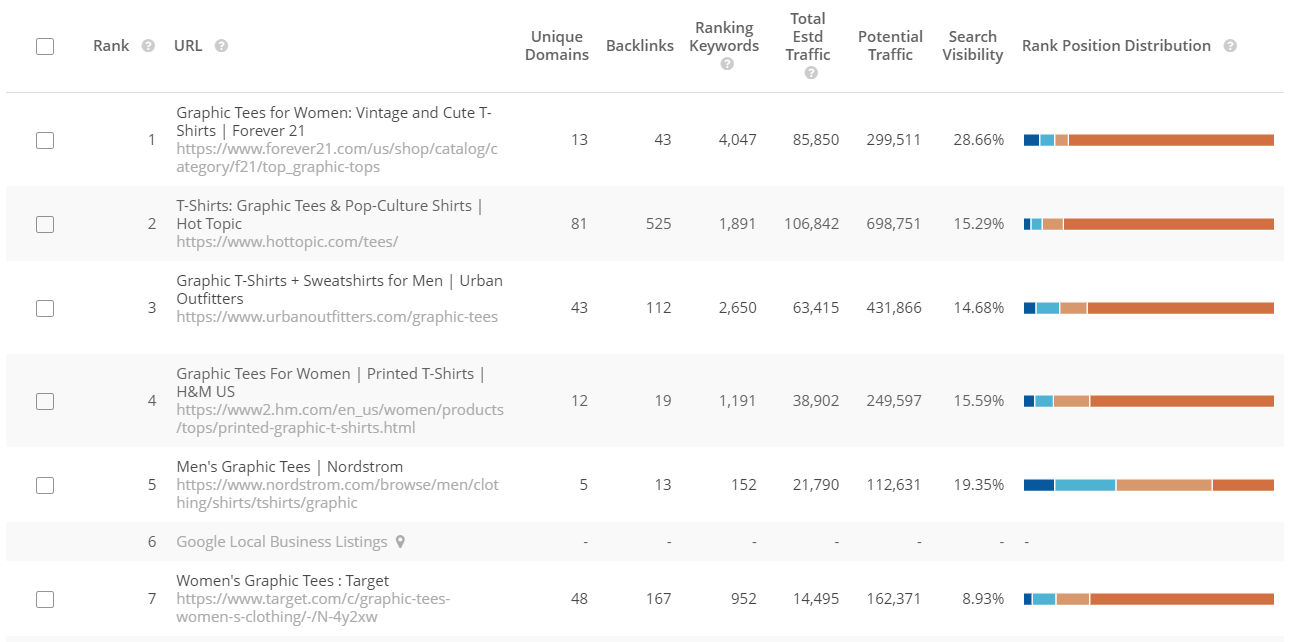The height and width of the screenshot is (642, 1292).
Task: Check the Forever 21 row checkbox
Action: coord(45,140)
